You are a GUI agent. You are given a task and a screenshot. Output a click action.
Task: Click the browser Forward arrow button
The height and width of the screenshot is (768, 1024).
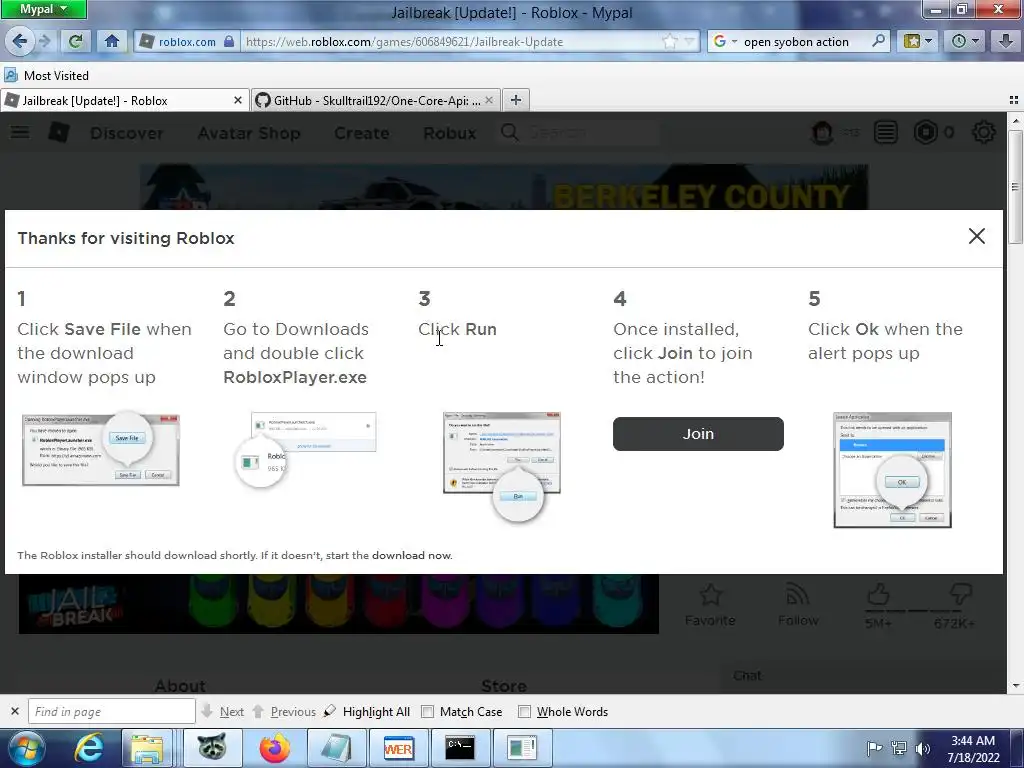pos(45,41)
